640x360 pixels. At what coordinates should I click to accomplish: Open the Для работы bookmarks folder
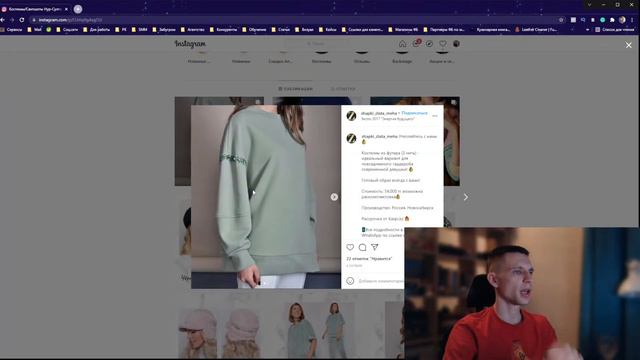coord(96,29)
